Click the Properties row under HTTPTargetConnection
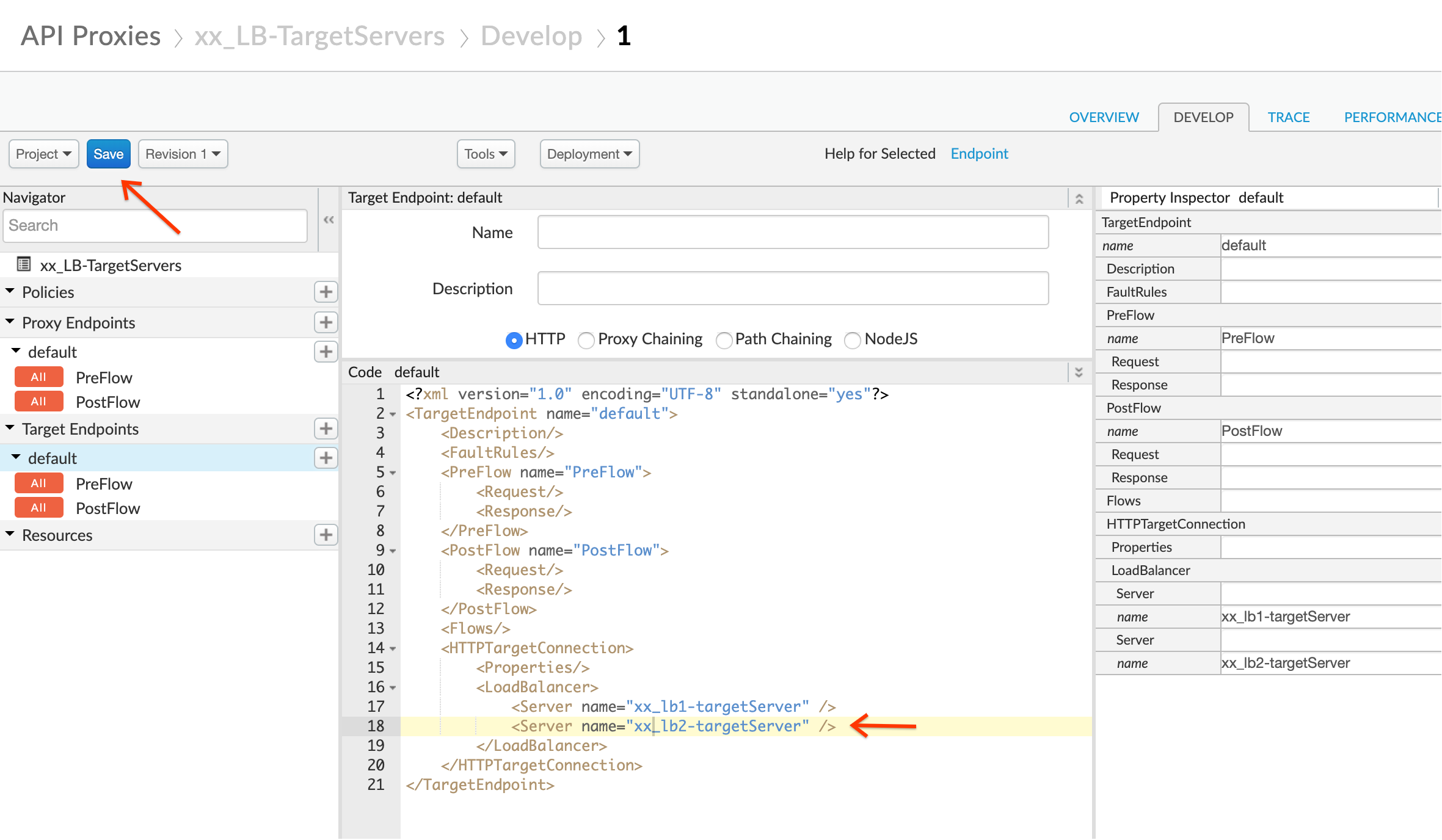Image resolution: width=1442 pixels, height=840 pixels. (1269, 547)
